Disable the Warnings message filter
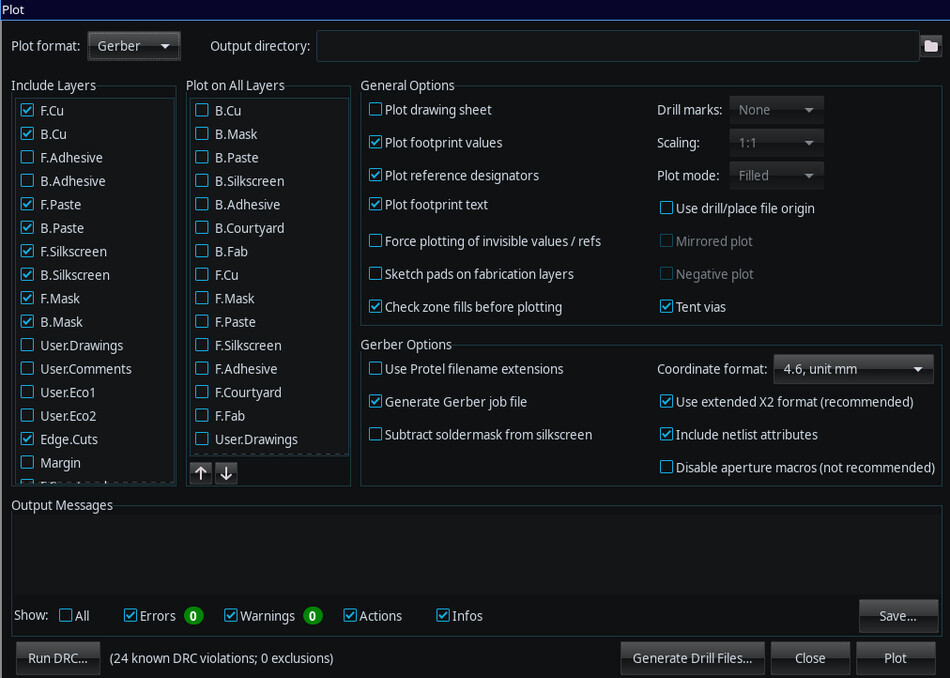 pyautogui.click(x=231, y=616)
